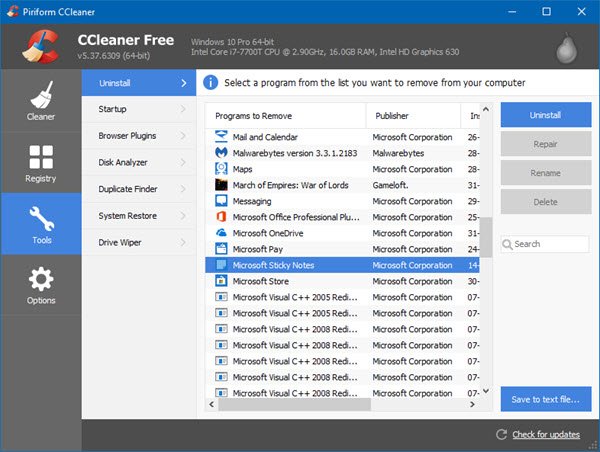The width and height of the screenshot is (600, 452).
Task: Open the Duplicate Finder tab
Action: click(139, 189)
